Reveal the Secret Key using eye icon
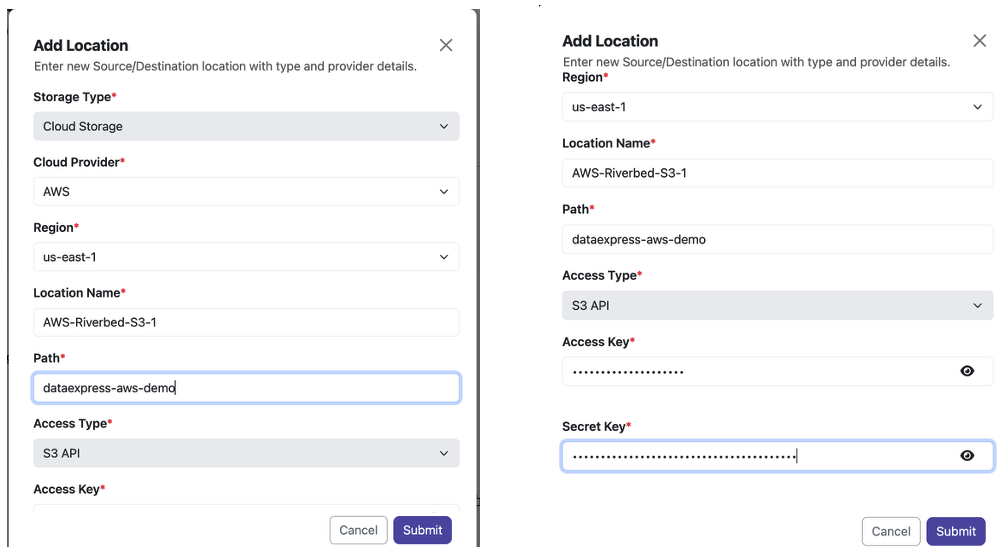Screen dimensions: 1005x547 click(967, 456)
